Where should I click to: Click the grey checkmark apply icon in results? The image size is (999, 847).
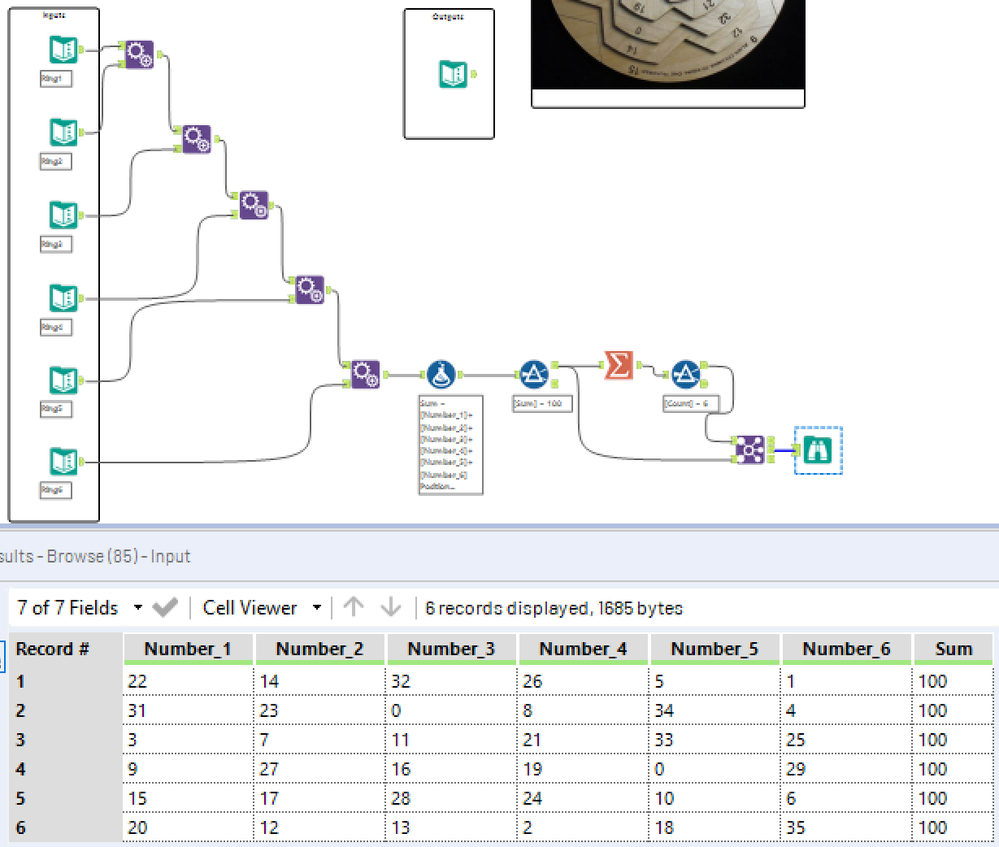[165, 607]
